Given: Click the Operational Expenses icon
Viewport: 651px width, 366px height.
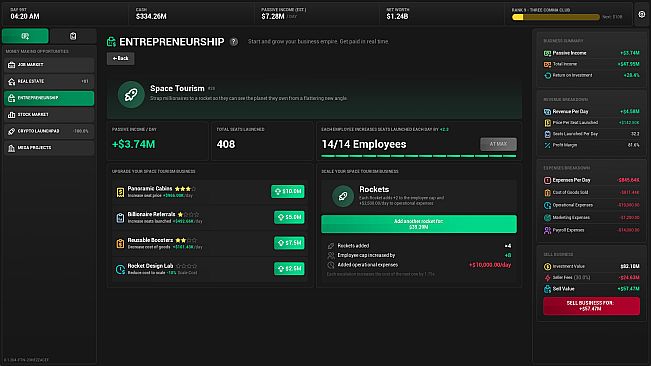Looking at the screenshot, I should coord(547,205).
